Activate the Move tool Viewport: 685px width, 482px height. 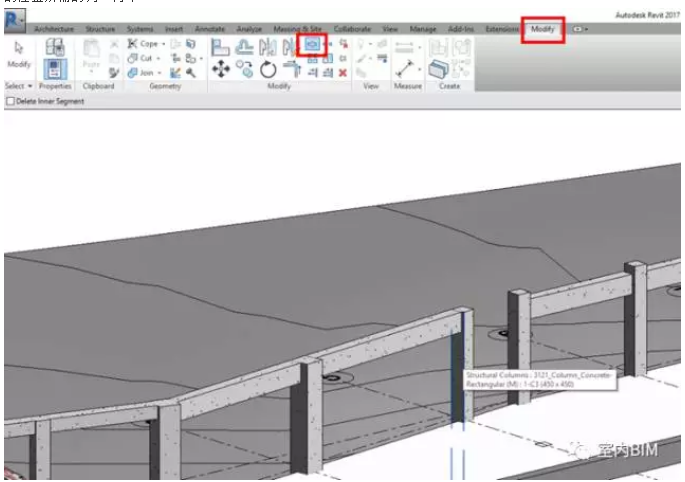coord(220,69)
